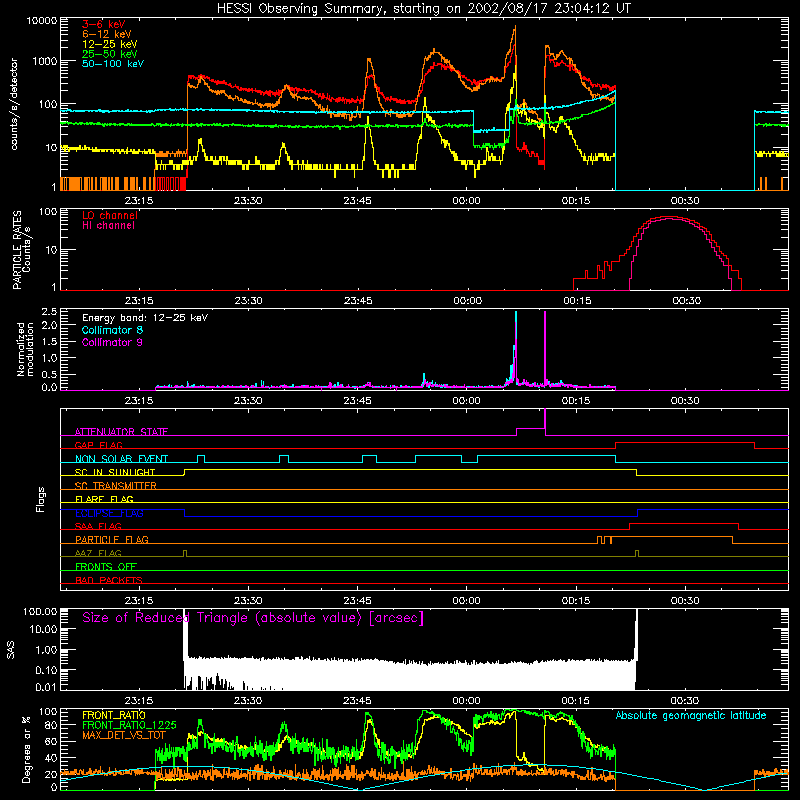
Task: Click the 100.00 SAS tick value
Action: 40,612
